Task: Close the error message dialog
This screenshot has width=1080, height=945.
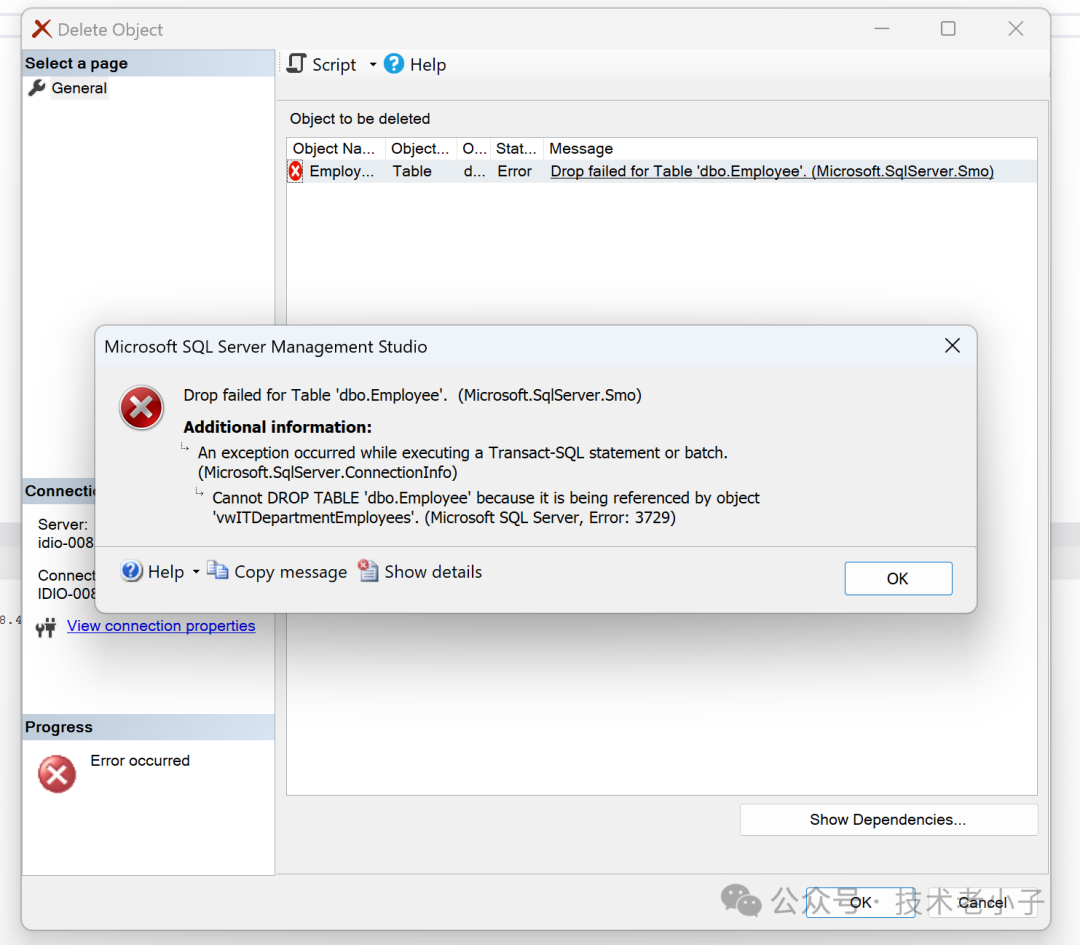Action: click(x=952, y=346)
